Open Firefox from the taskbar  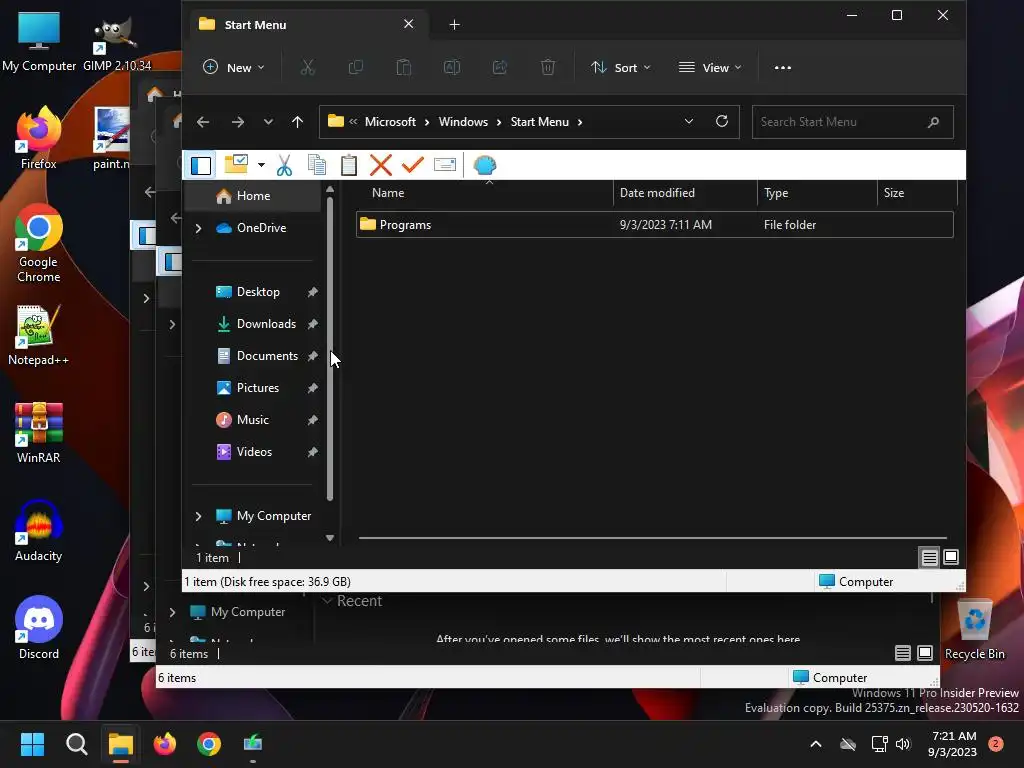tap(165, 744)
